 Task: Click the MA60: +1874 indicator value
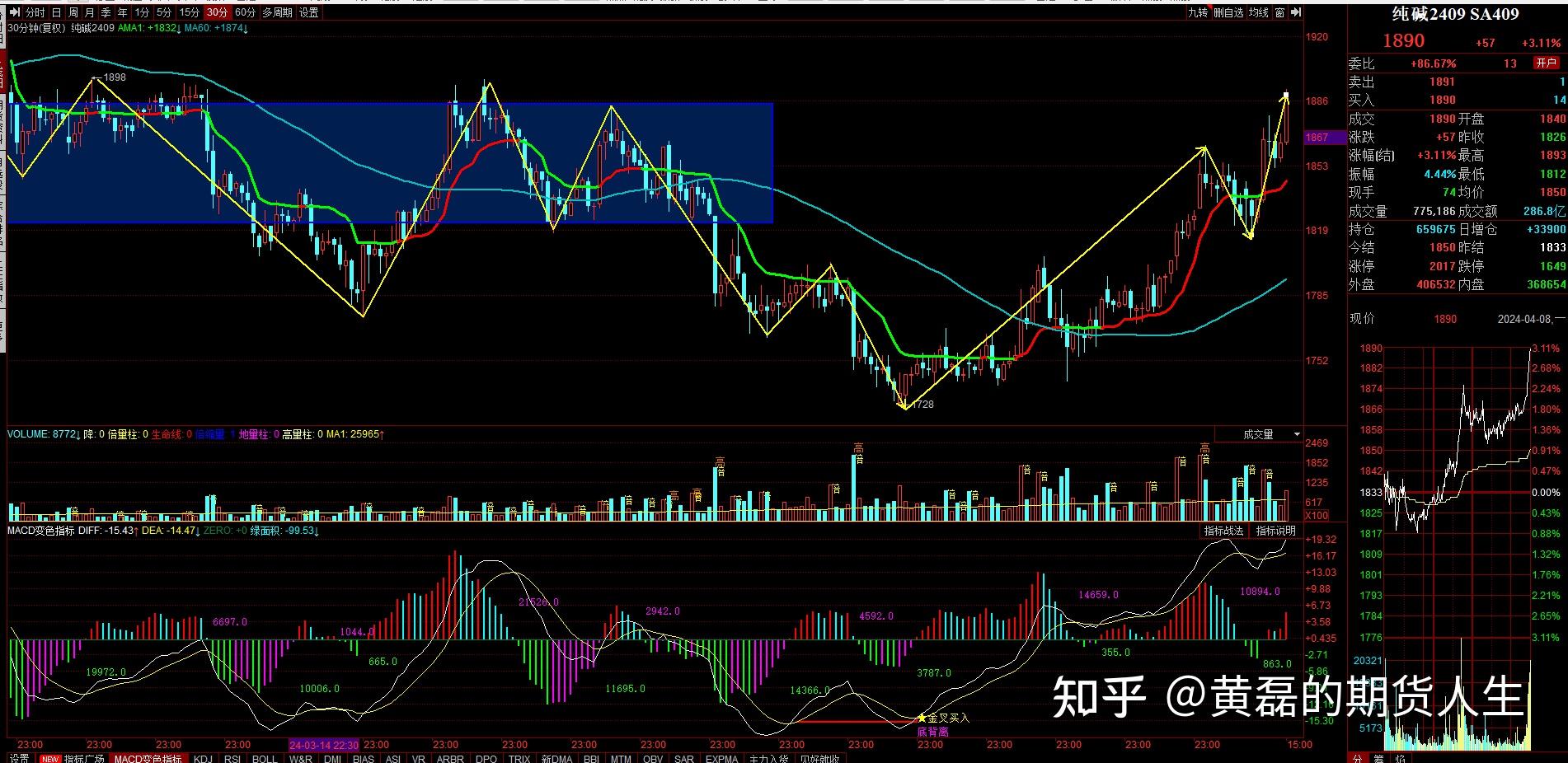[x=217, y=27]
